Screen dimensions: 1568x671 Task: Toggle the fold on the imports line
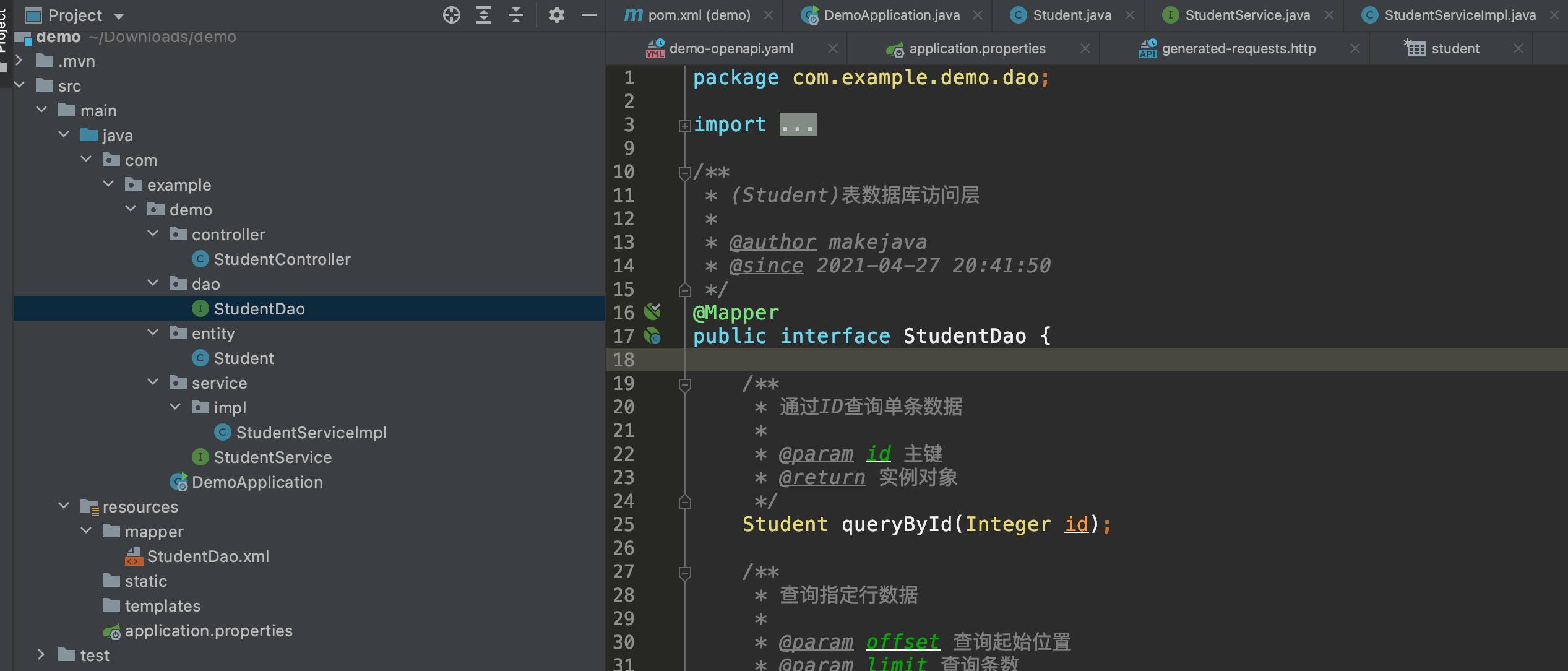click(x=684, y=126)
